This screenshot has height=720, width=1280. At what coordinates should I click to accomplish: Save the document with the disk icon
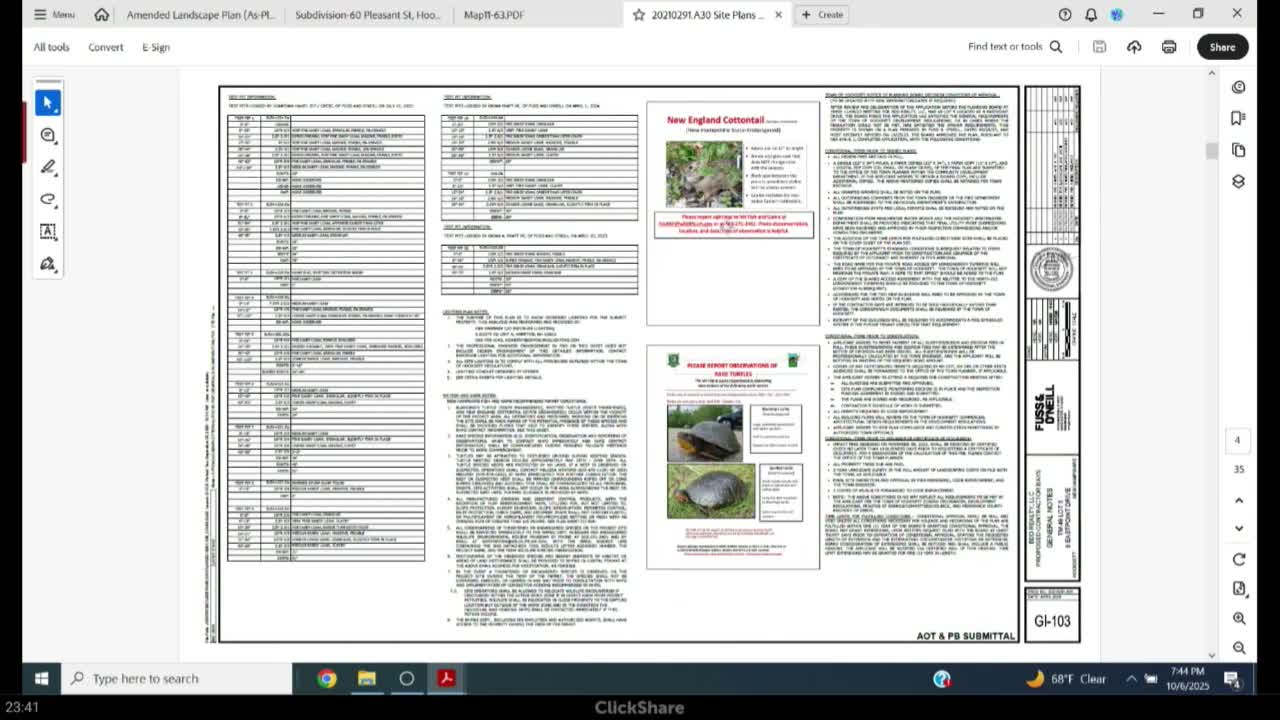click(1099, 47)
